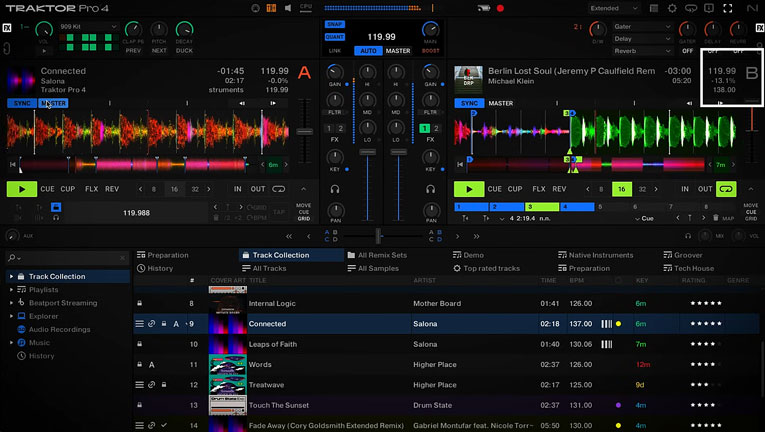The width and height of the screenshot is (765, 432).
Task: Select Audio Recordings in the browser tree
Action: click(x=59, y=329)
